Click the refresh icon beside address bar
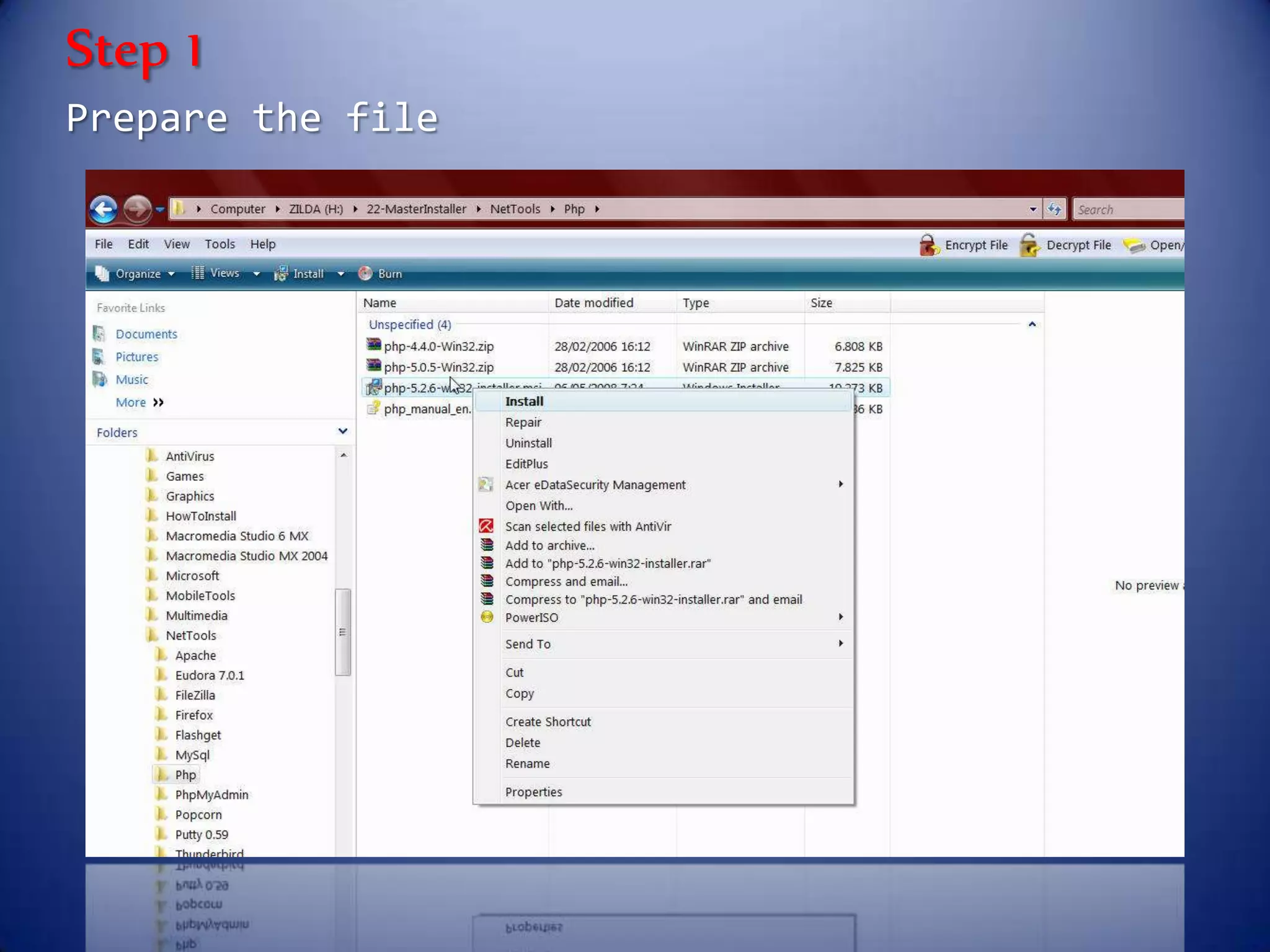Viewport: 1270px width, 952px height. point(1054,209)
